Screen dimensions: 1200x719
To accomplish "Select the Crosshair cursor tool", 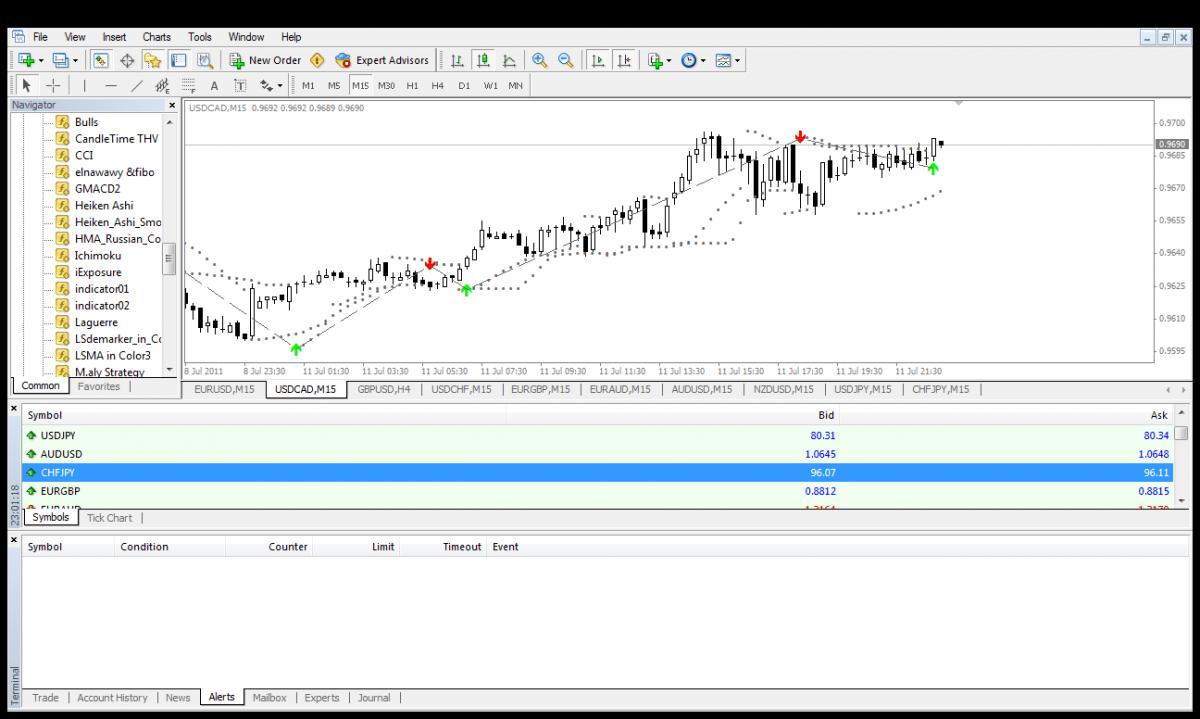I will click(53, 86).
